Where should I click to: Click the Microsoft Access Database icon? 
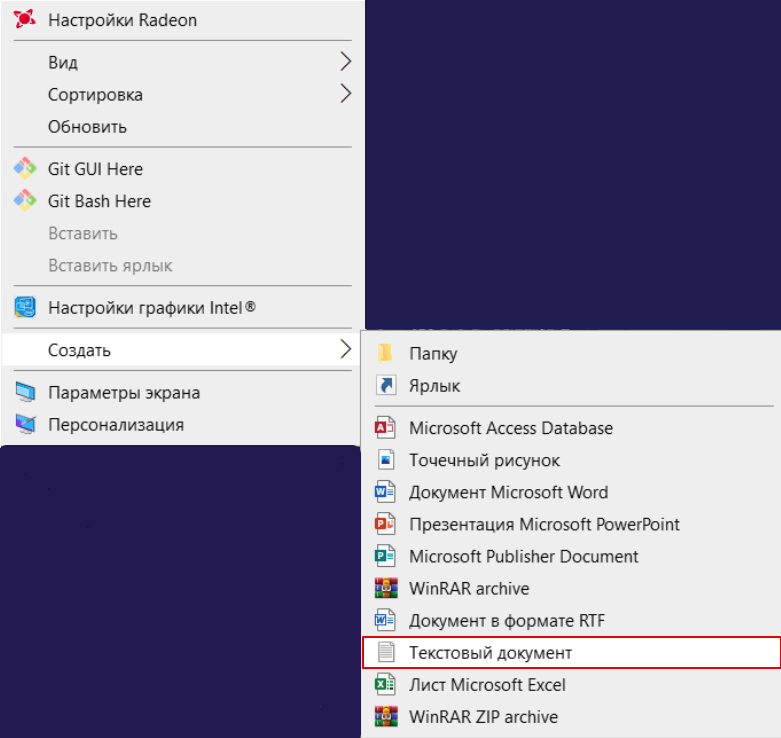[x=386, y=428]
